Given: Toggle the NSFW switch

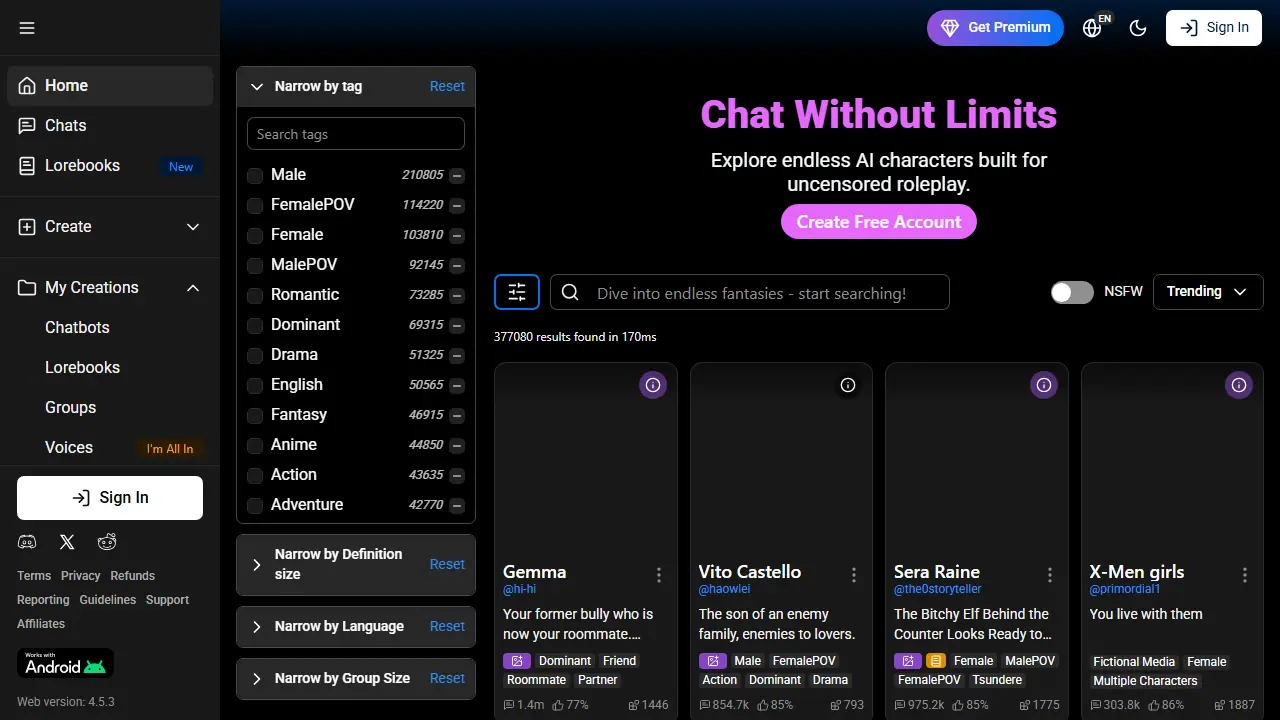Looking at the screenshot, I should [1072, 292].
